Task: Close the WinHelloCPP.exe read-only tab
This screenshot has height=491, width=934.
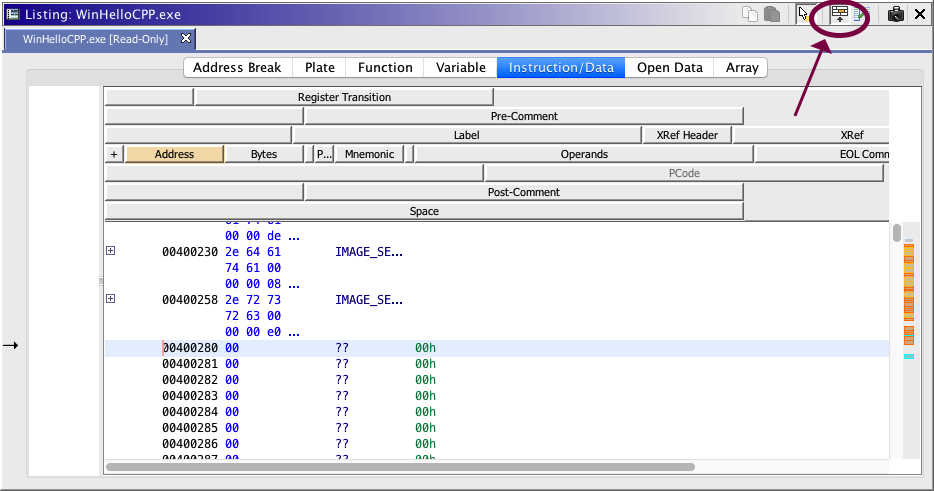Action: pos(186,38)
